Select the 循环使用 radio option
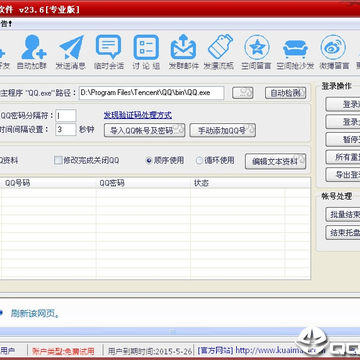The height and width of the screenshot is (360, 360). pyautogui.click(x=199, y=161)
